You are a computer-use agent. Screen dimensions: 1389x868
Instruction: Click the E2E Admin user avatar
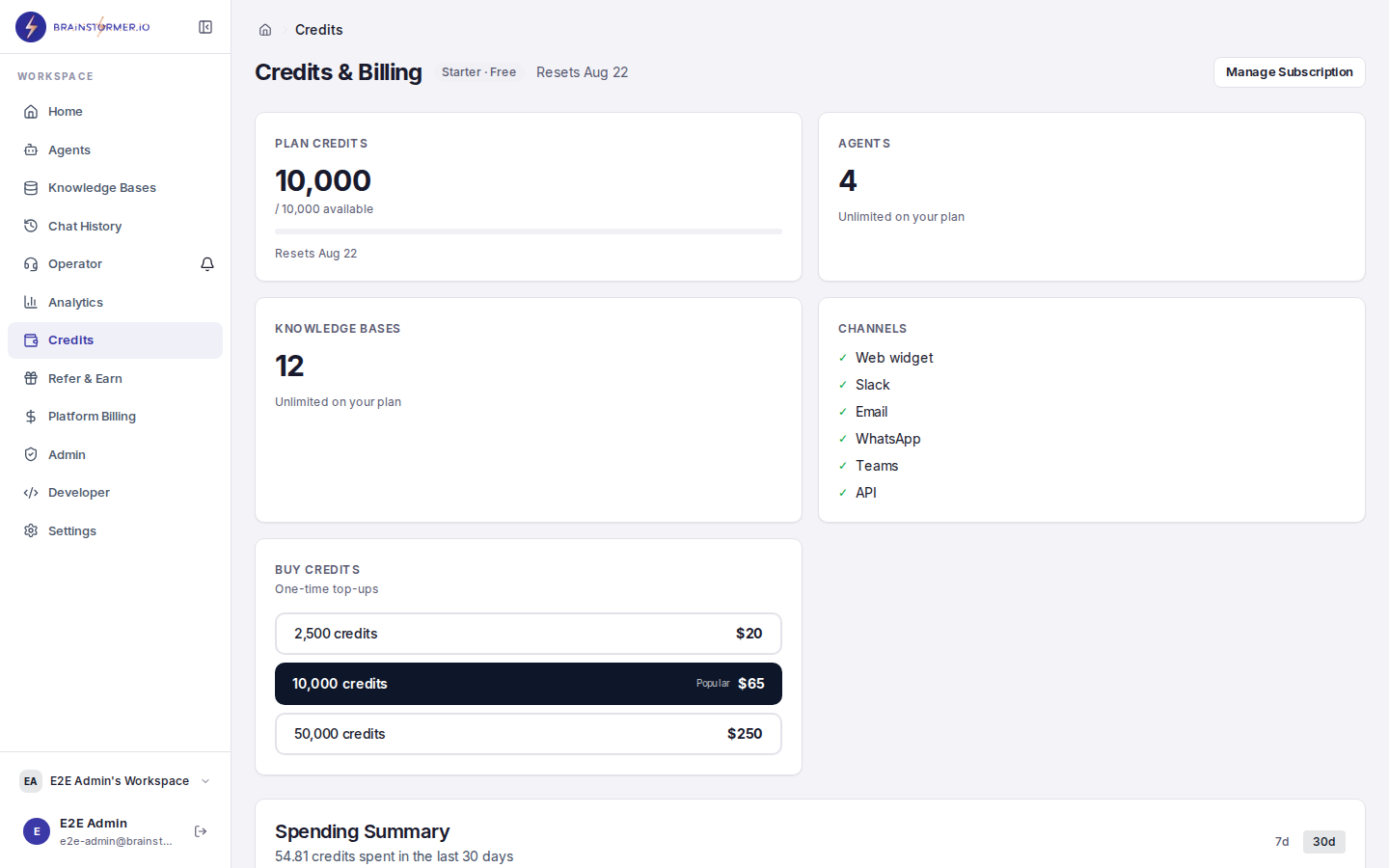[37, 831]
